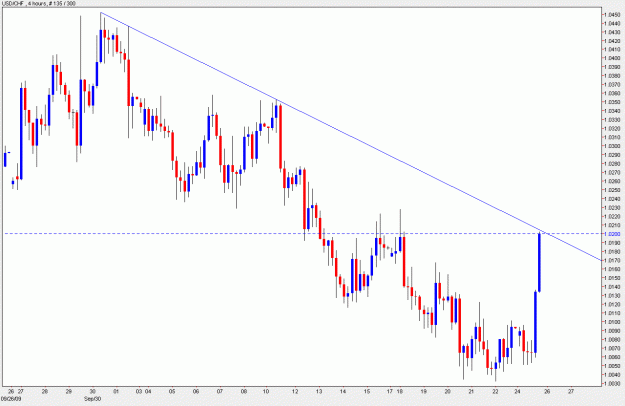Click the 1.0170 price axis label

click(612, 260)
